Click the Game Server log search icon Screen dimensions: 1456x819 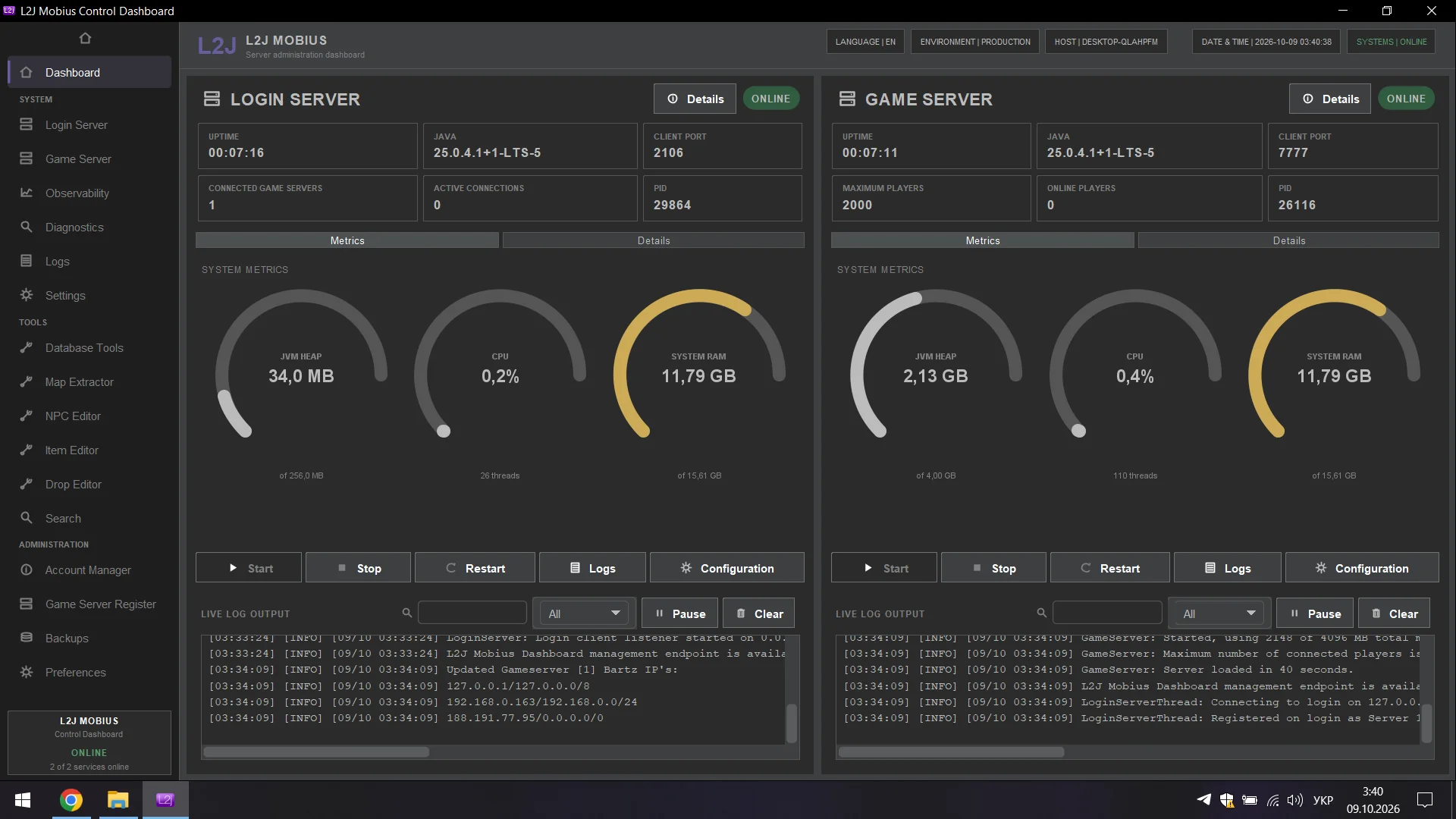click(1042, 613)
